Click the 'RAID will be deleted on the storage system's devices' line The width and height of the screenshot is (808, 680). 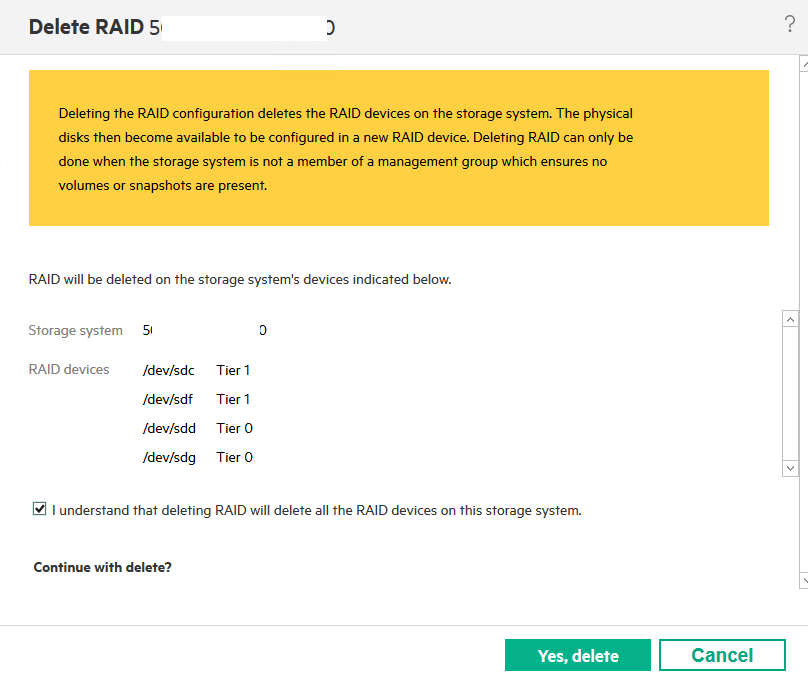coord(240,279)
